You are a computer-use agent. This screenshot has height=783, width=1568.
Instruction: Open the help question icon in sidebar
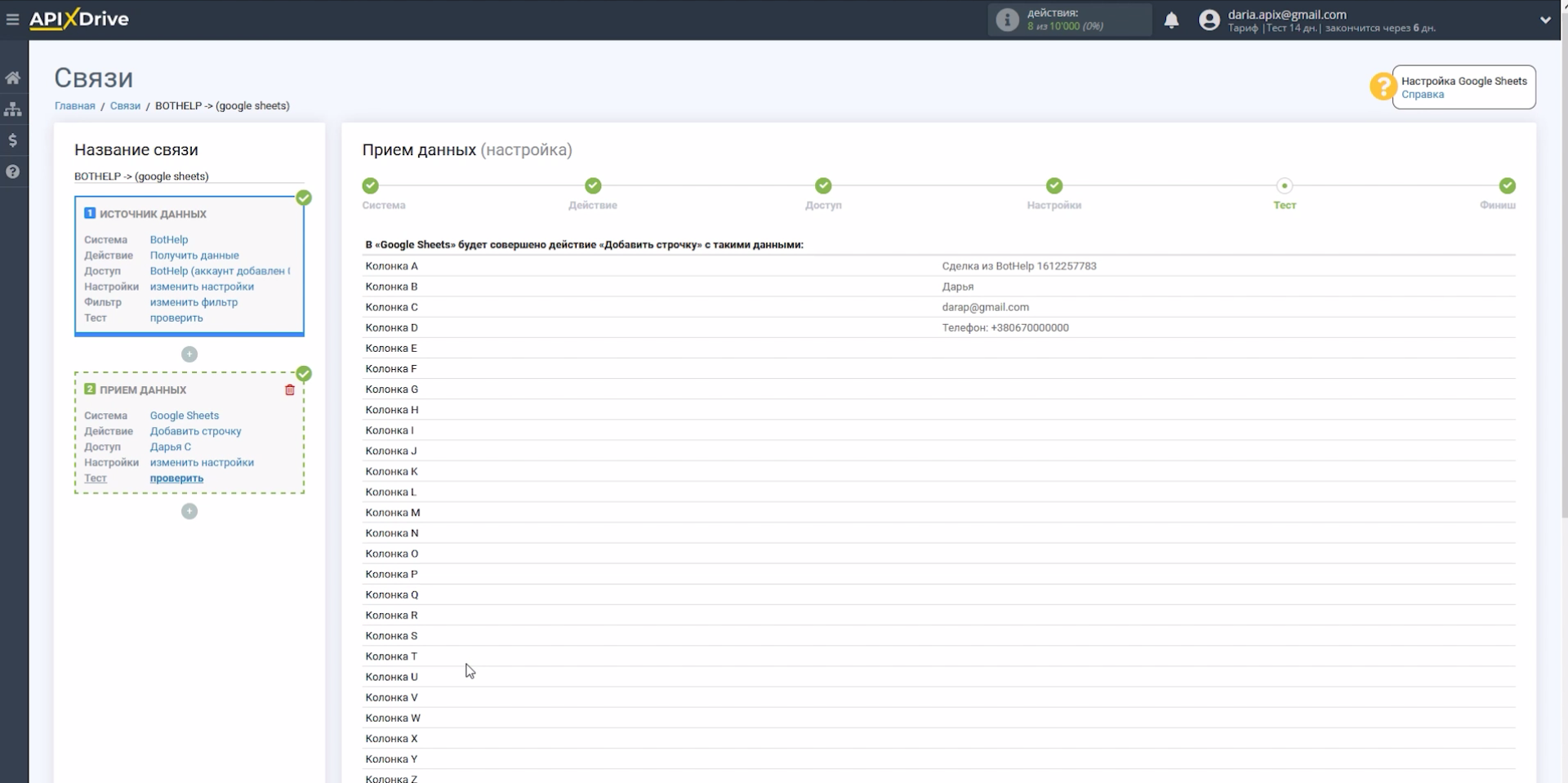click(13, 171)
